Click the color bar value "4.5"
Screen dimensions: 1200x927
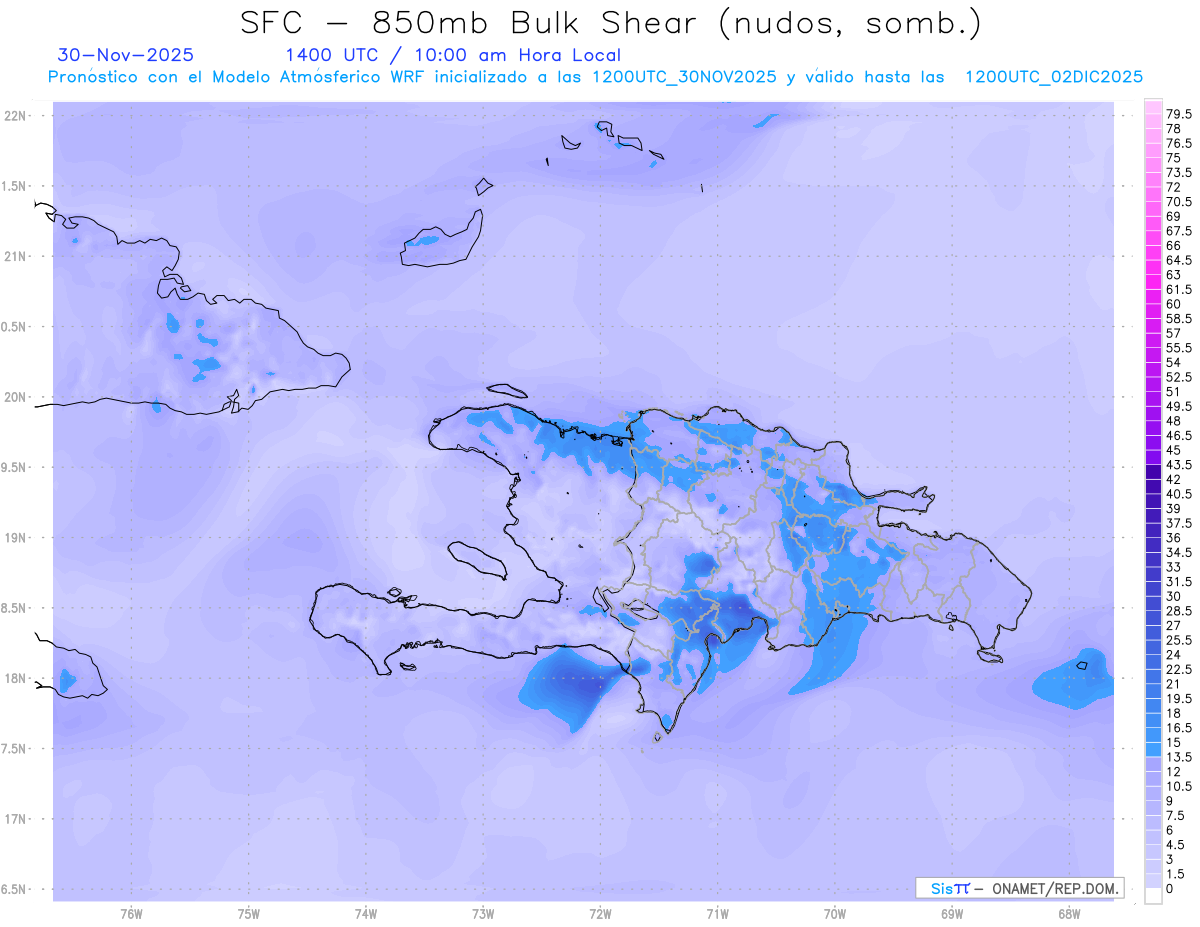[1176, 844]
